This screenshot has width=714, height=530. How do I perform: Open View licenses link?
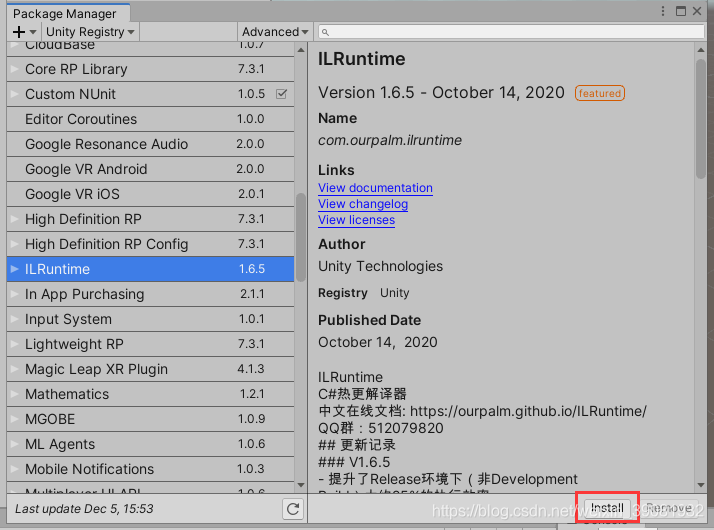[357, 220]
